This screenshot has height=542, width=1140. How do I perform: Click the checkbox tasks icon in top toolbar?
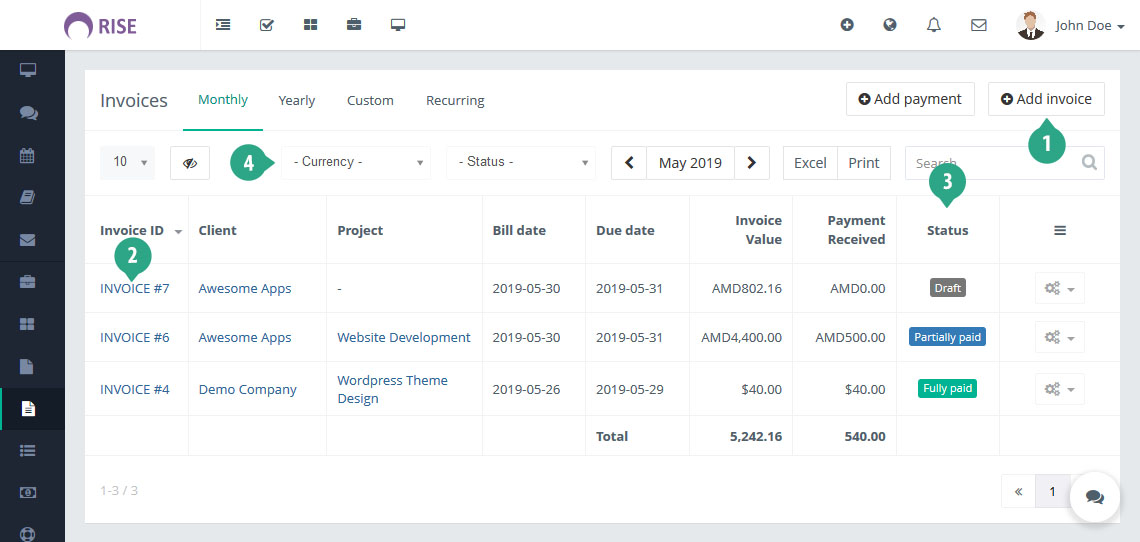pyautogui.click(x=266, y=25)
